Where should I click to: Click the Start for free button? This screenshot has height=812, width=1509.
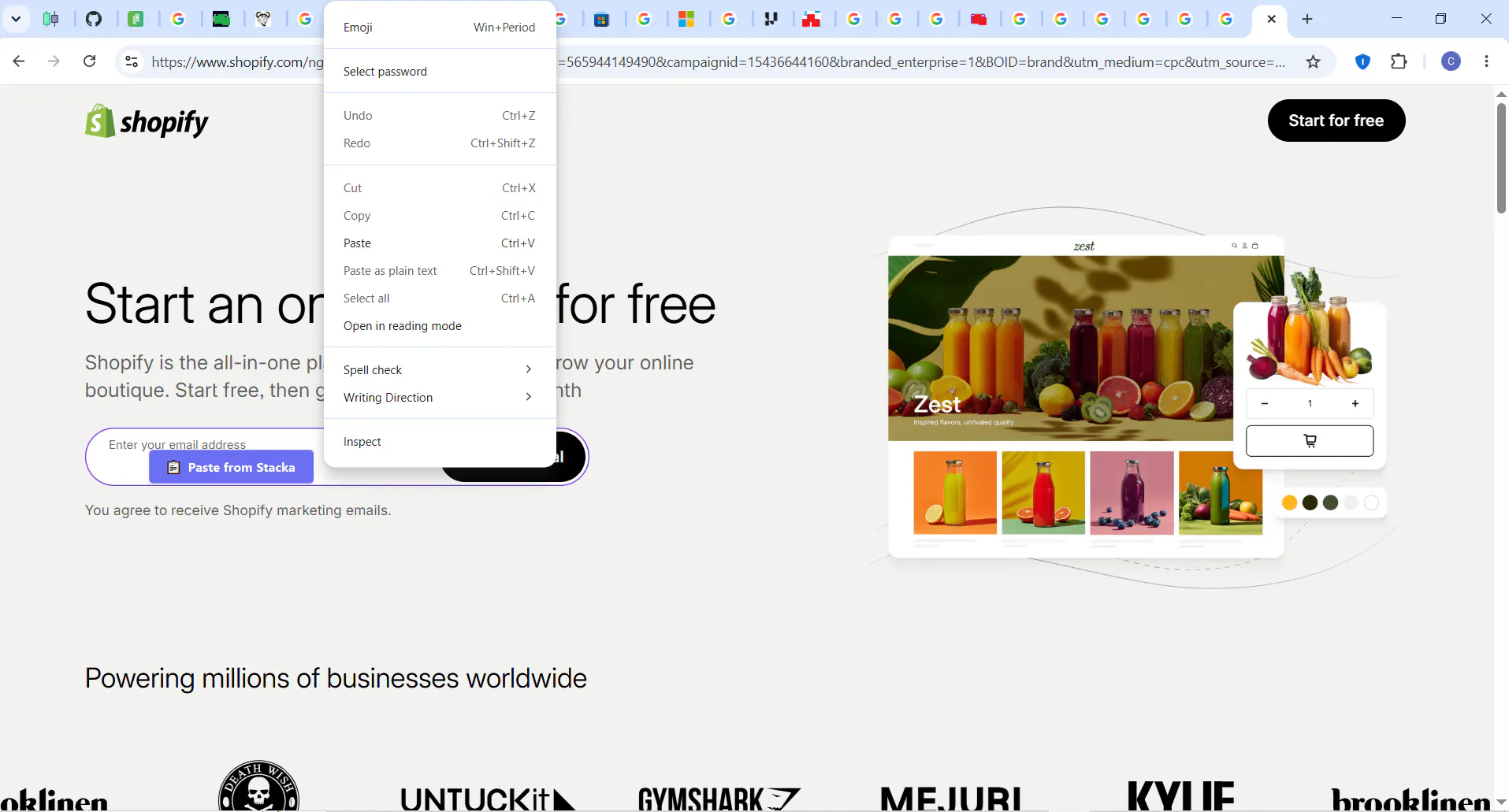click(x=1336, y=121)
